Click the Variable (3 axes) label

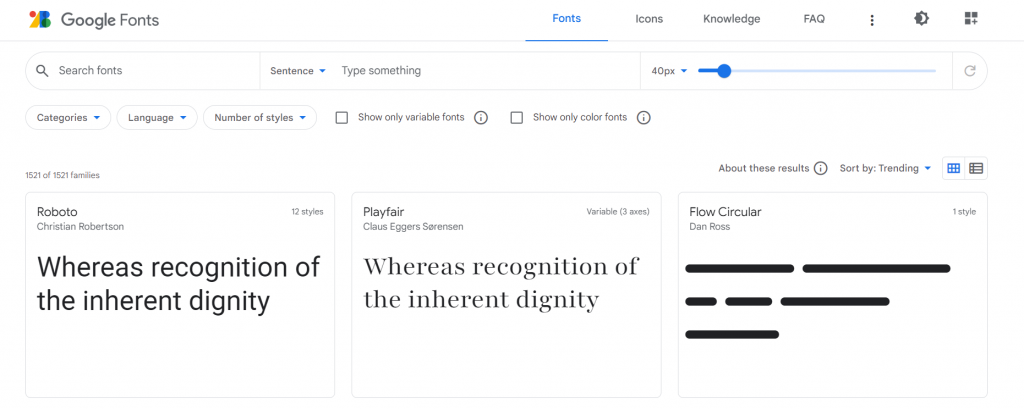pyautogui.click(x=618, y=212)
